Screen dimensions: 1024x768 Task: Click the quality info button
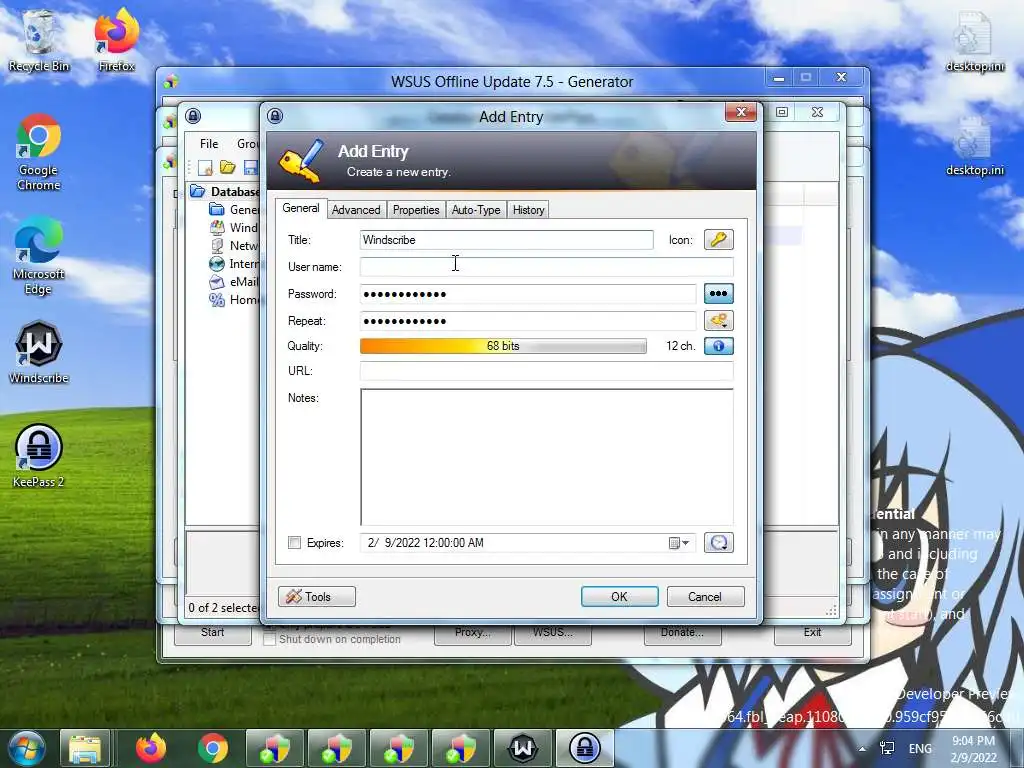coord(718,346)
